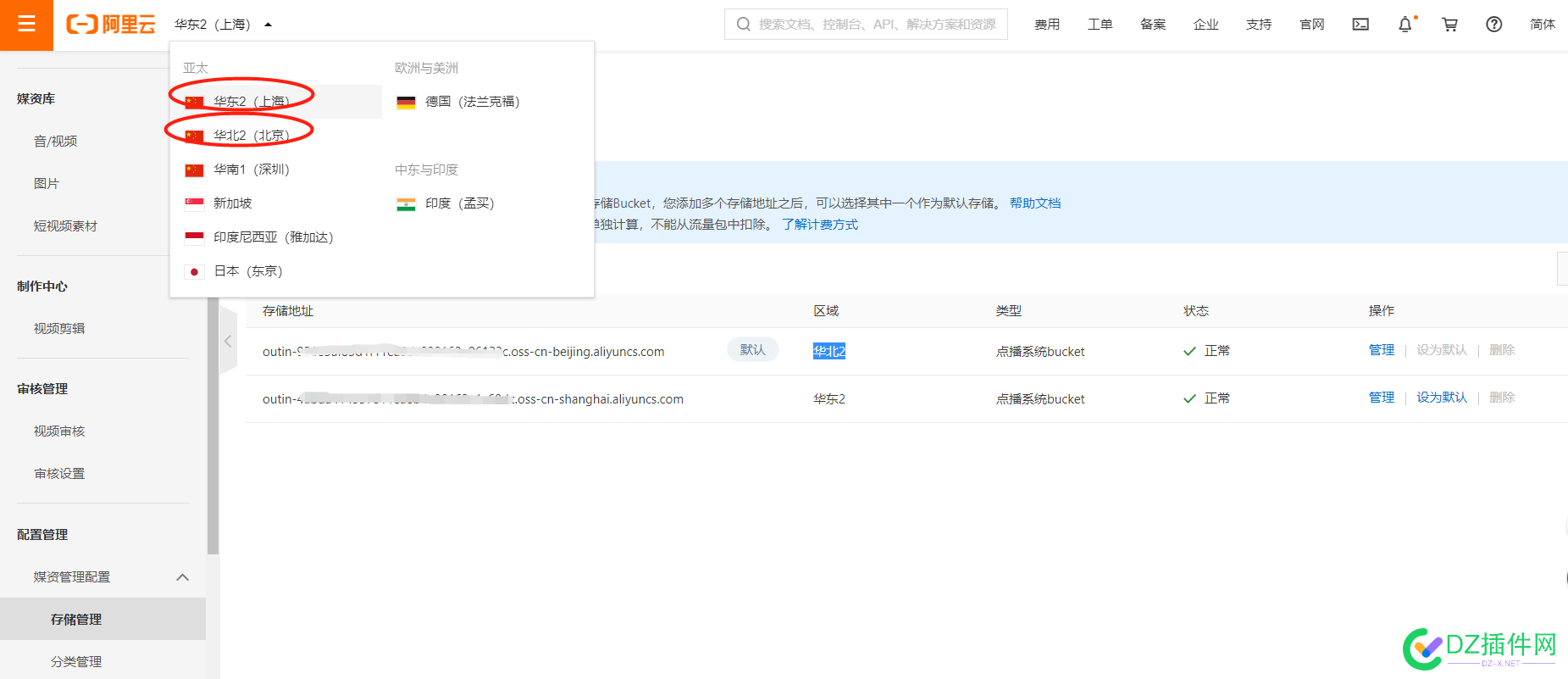Open the help question mark icon
1568x679 pixels.
click(x=1494, y=25)
